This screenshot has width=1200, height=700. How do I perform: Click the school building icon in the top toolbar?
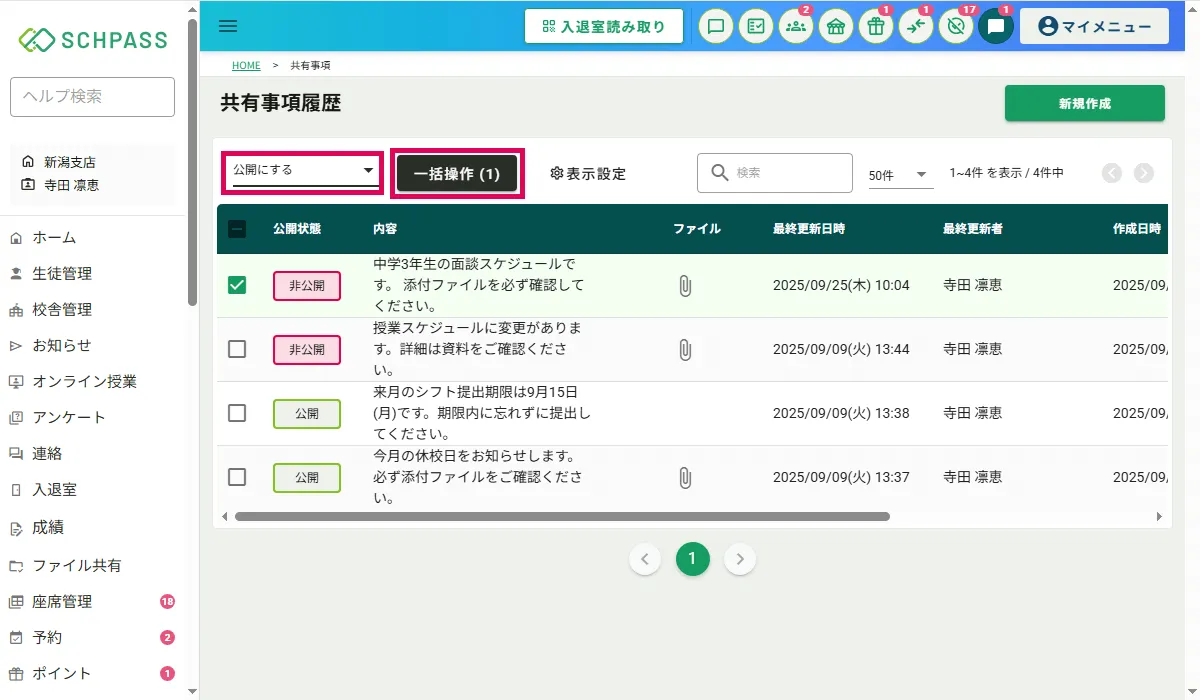[836, 27]
